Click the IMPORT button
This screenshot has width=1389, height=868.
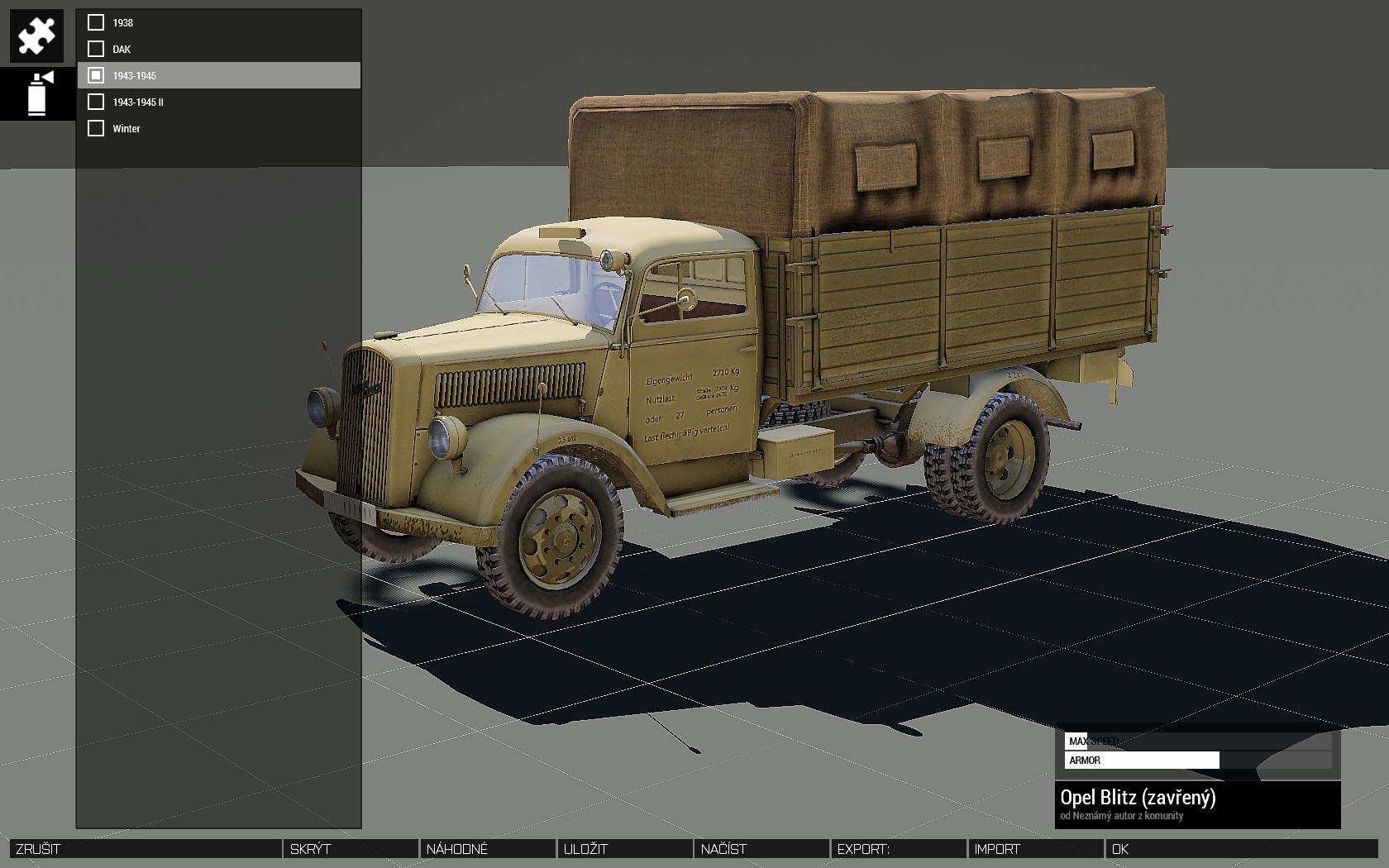[1036, 849]
